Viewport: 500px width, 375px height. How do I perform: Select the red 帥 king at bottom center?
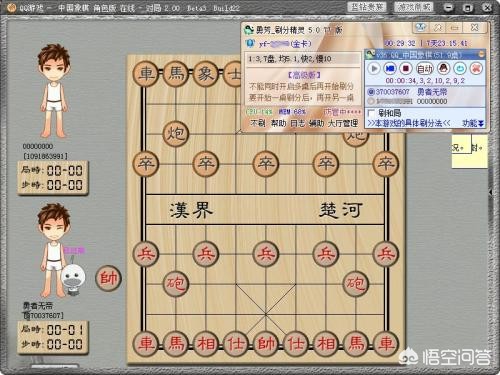pyautogui.click(x=266, y=343)
